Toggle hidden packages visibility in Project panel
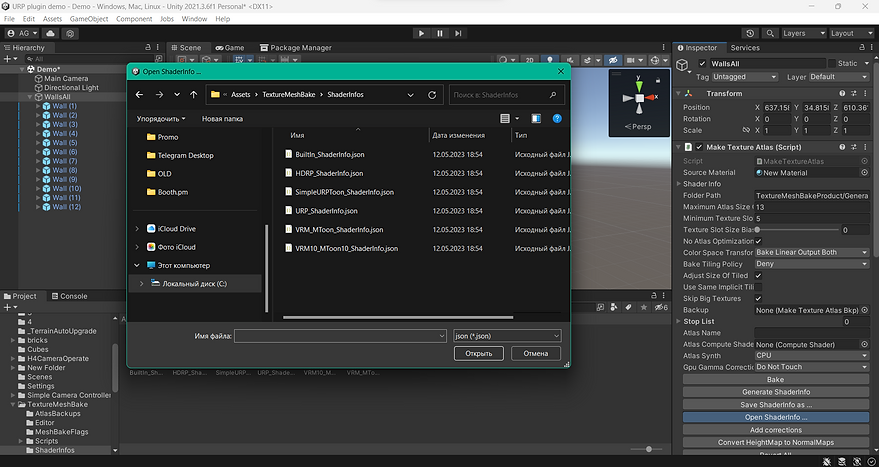 point(661,307)
